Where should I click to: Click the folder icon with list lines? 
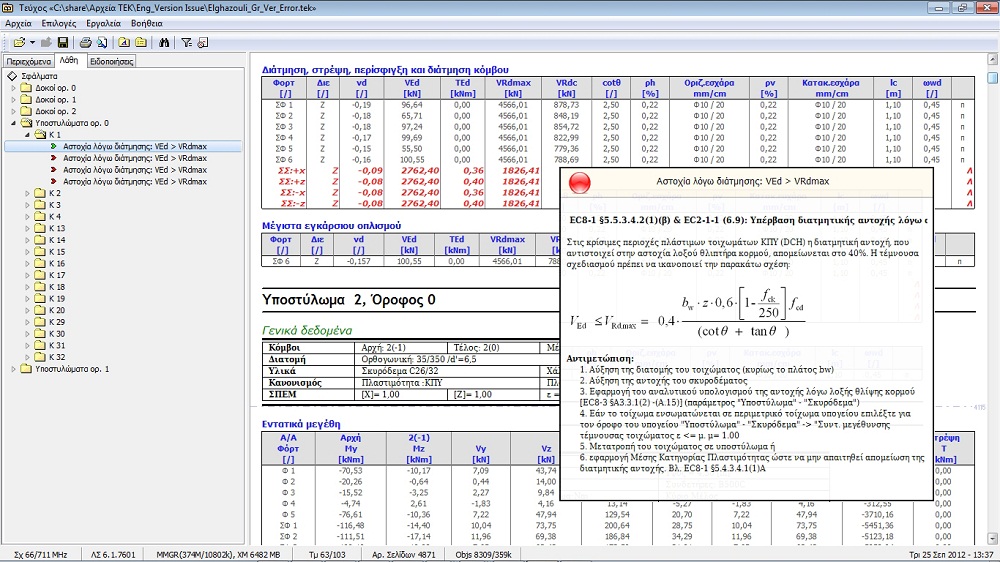tap(141, 43)
